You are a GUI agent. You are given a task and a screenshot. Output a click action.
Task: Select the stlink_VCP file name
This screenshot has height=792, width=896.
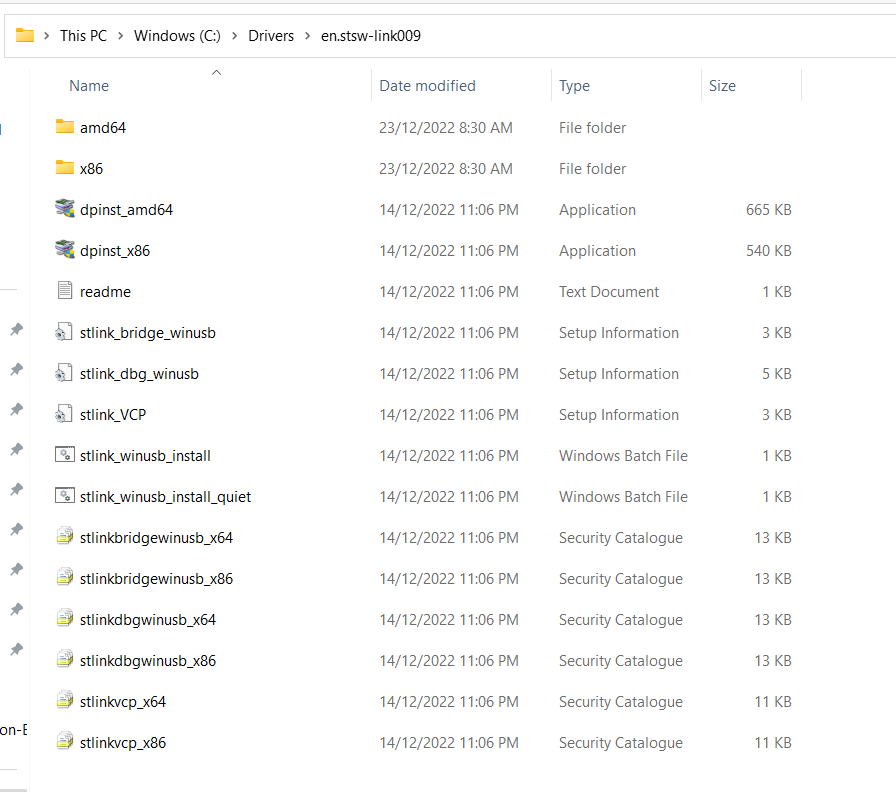click(x=113, y=414)
